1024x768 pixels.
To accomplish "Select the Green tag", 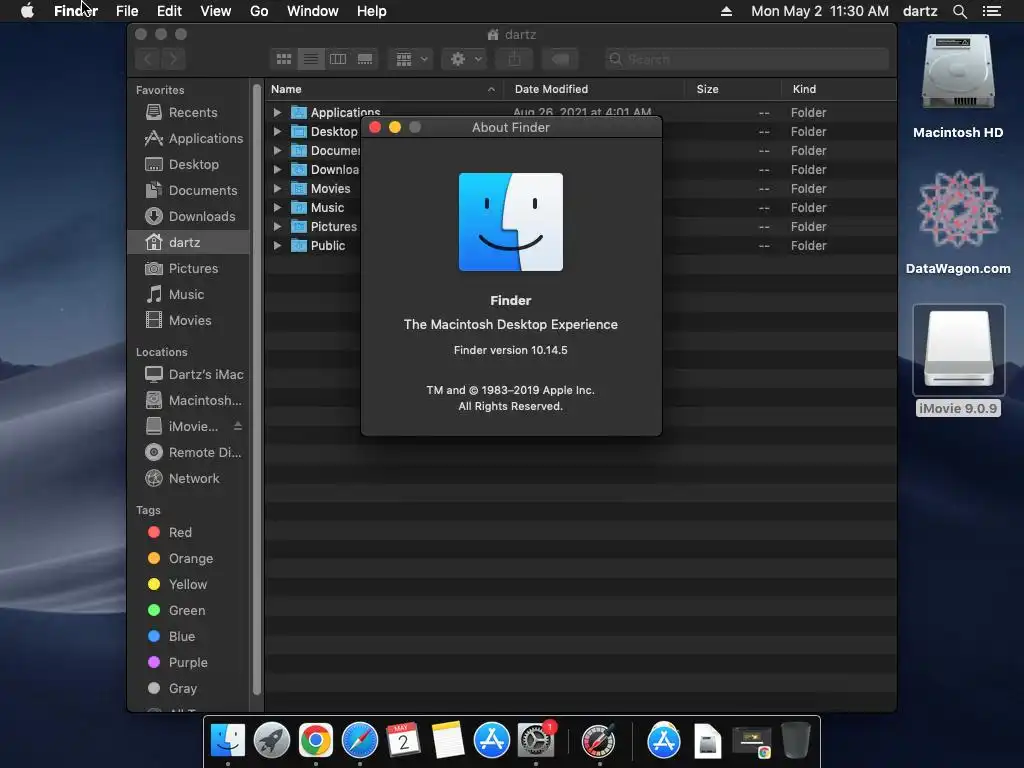I will (189, 610).
